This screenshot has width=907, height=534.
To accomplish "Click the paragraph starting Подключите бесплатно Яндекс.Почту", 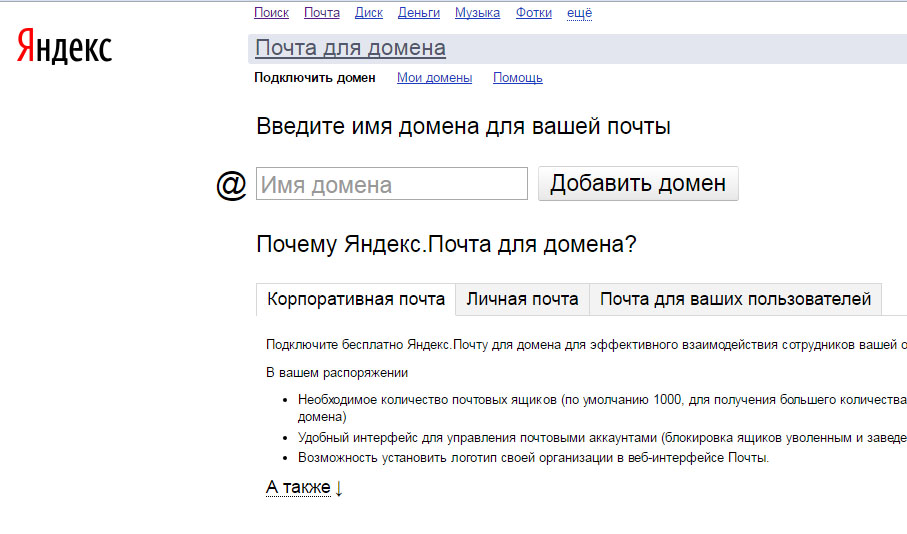I will 586,345.
